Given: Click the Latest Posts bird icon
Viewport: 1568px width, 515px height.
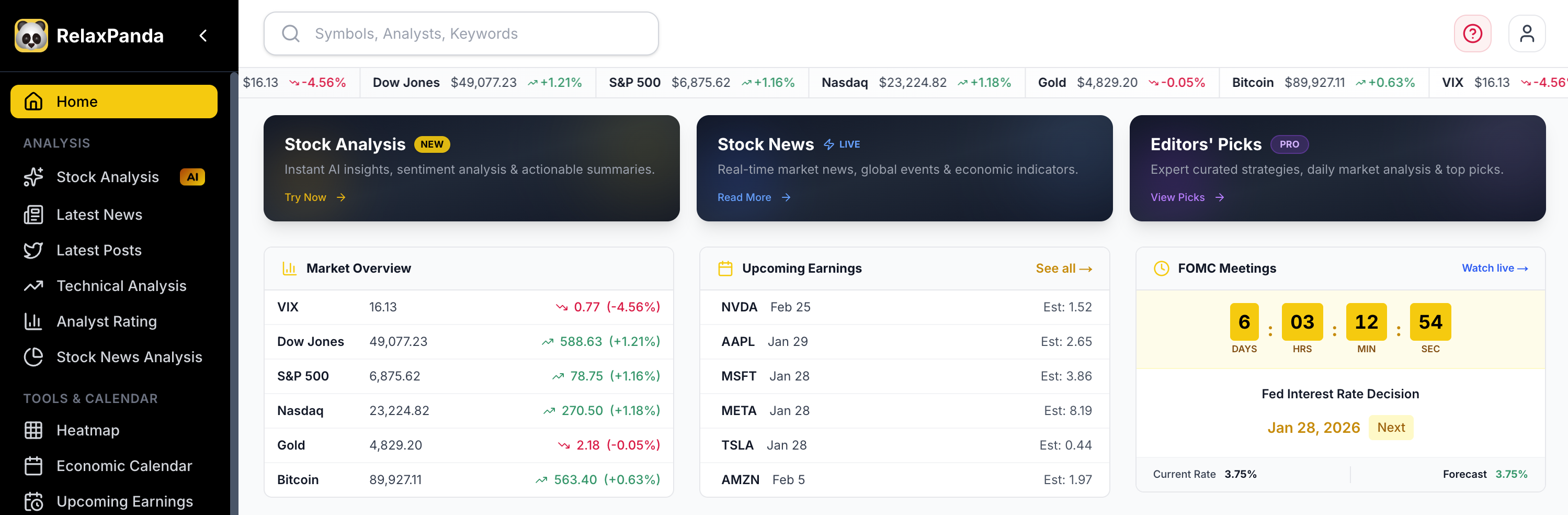Looking at the screenshot, I should click(34, 250).
